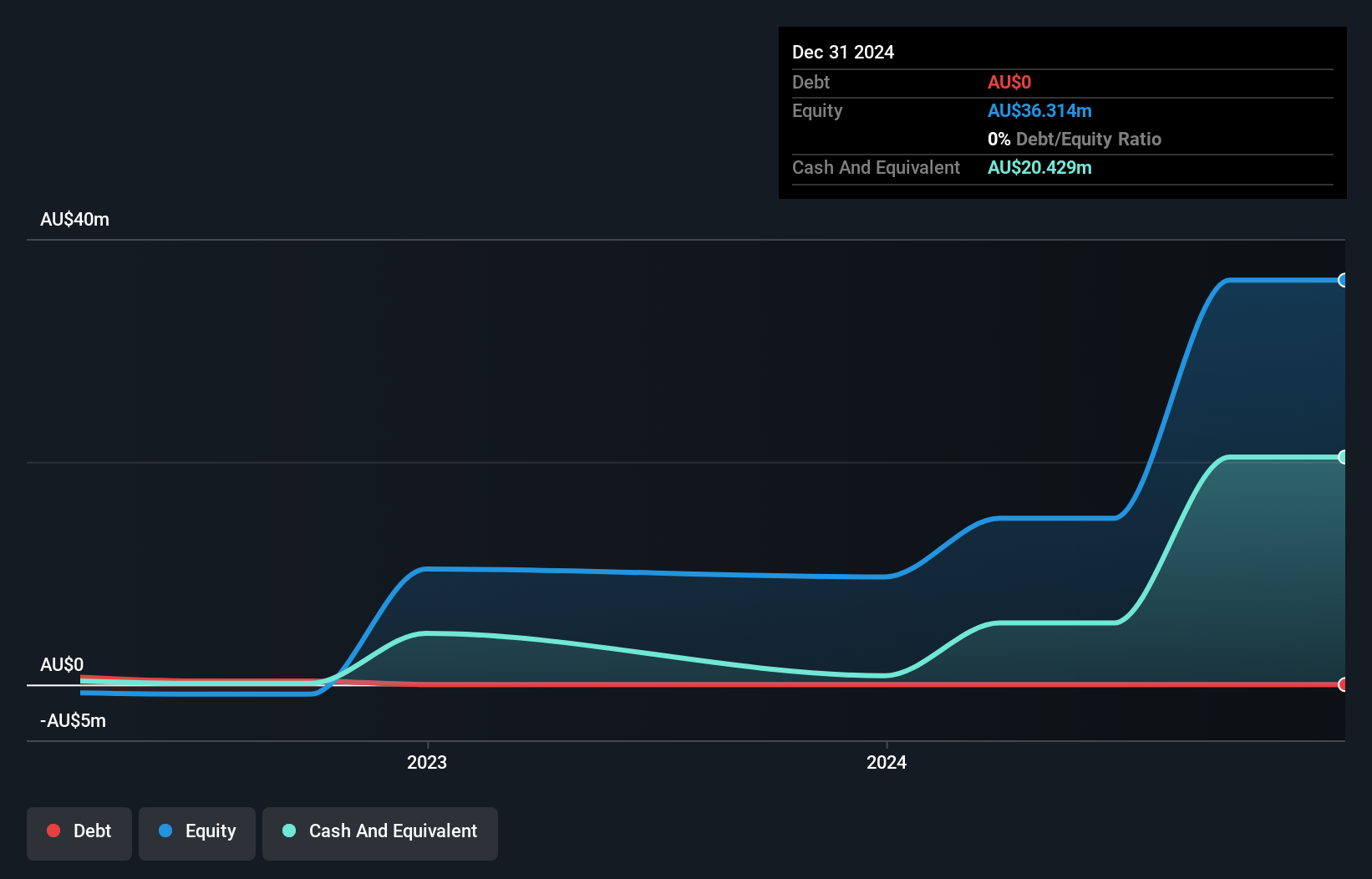Toggle the Equity legend button
Screen dimensions: 1372x879
[x=197, y=833]
